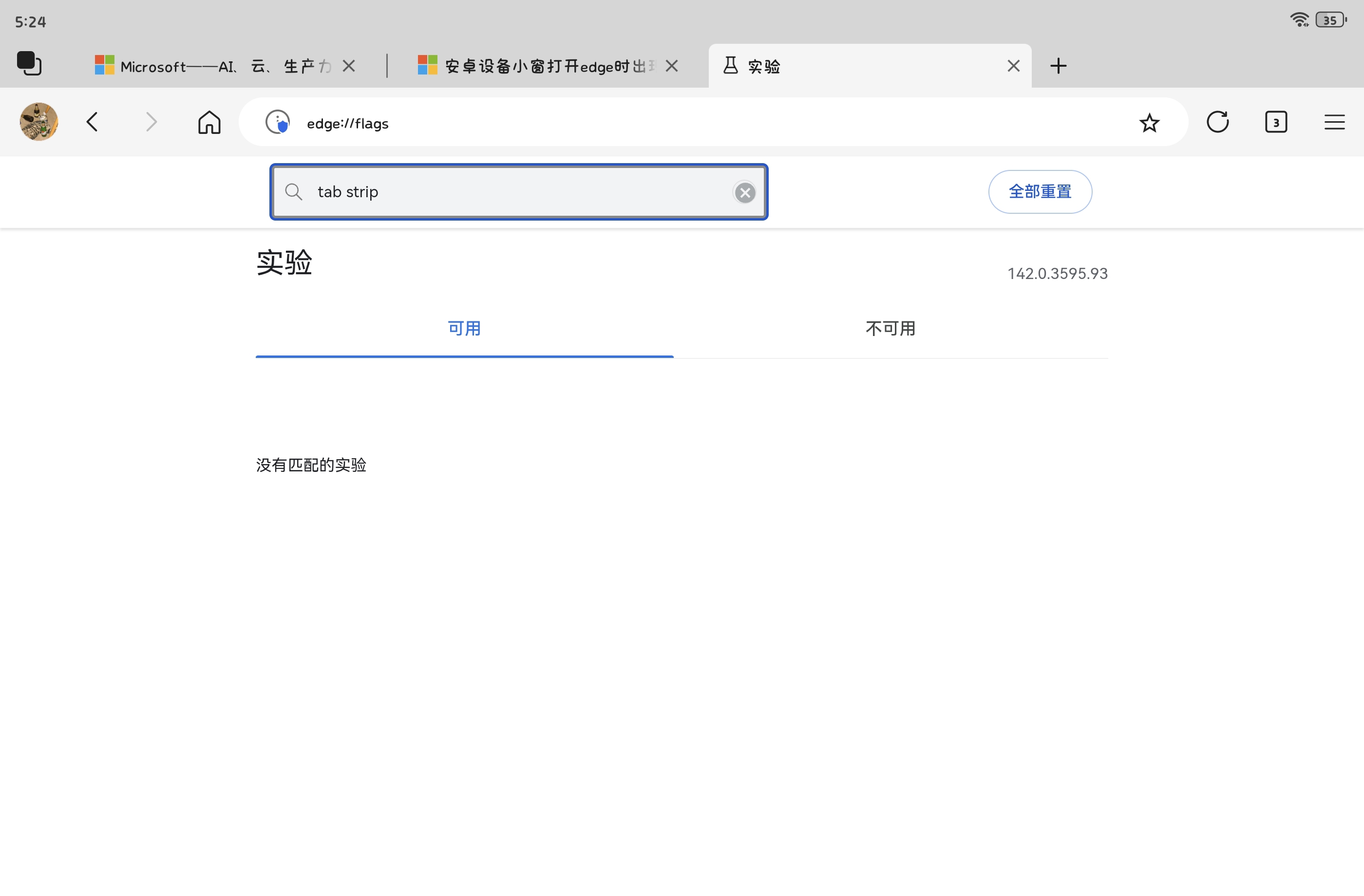Select the 不可用 tab
Screen dimensions: 1364x896
(x=890, y=329)
